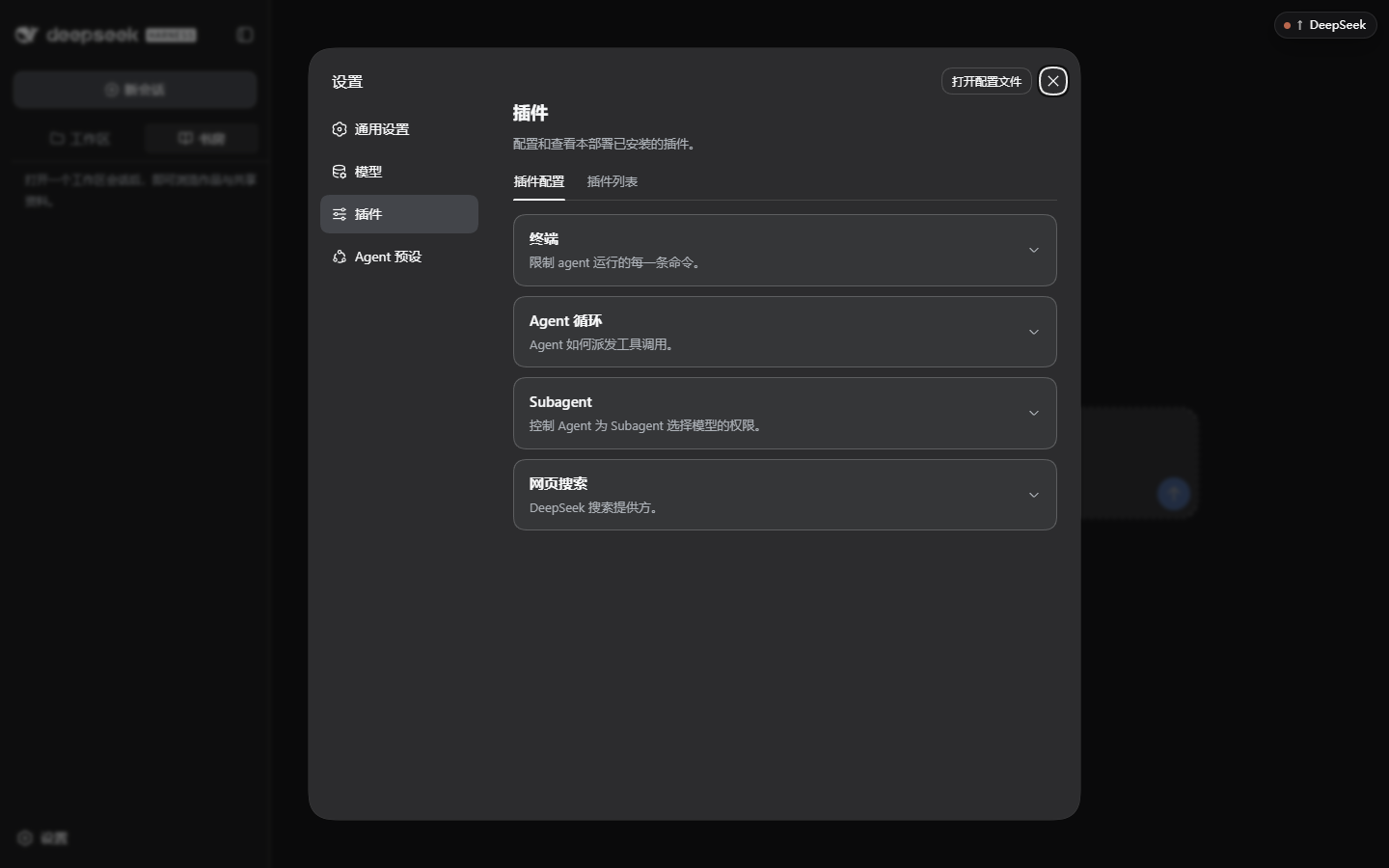The image size is (1389, 868).
Task: Click the blue send button in background window
Action: coord(1174,494)
